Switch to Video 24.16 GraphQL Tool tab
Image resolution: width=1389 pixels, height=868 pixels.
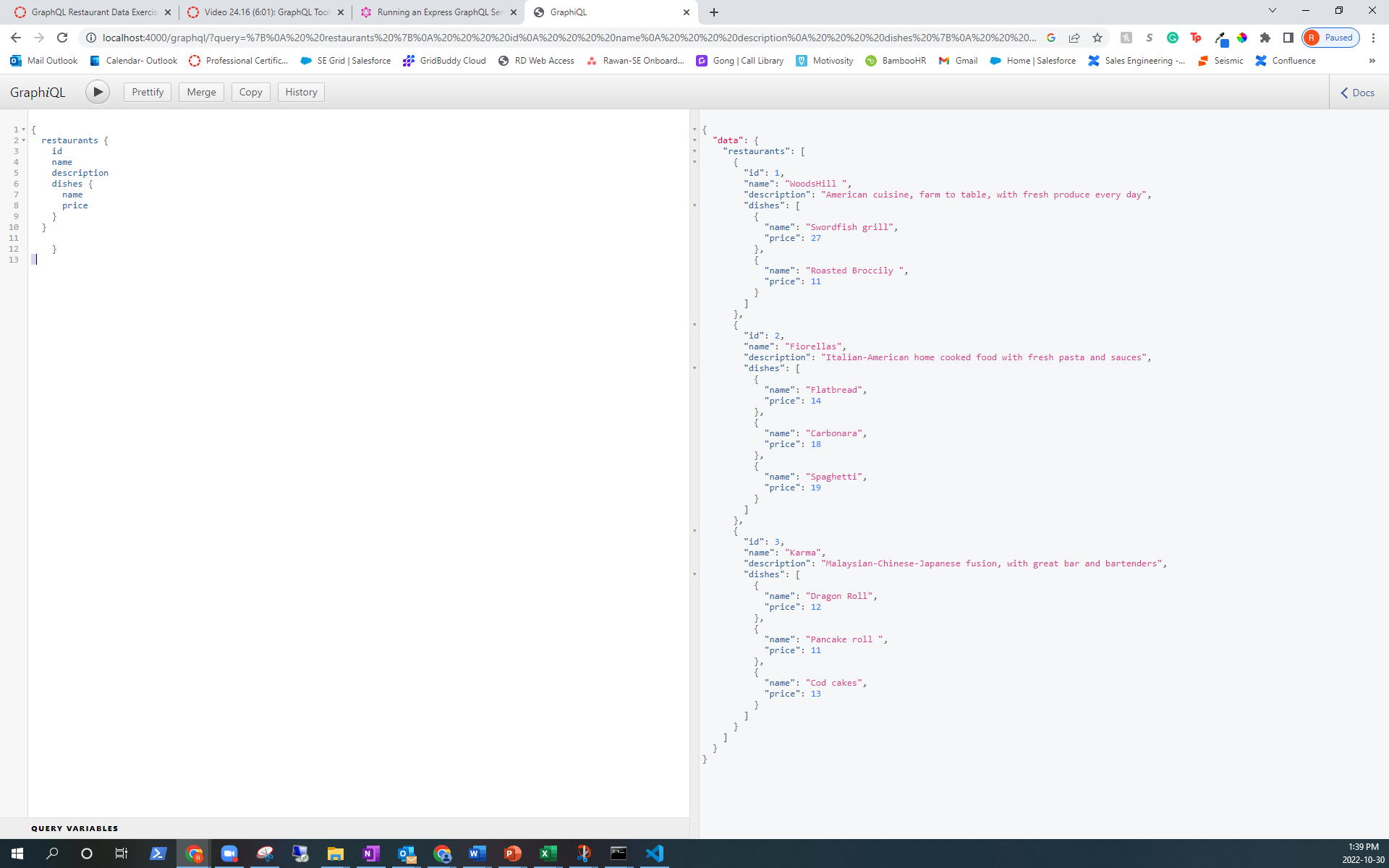(x=266, y=12)
